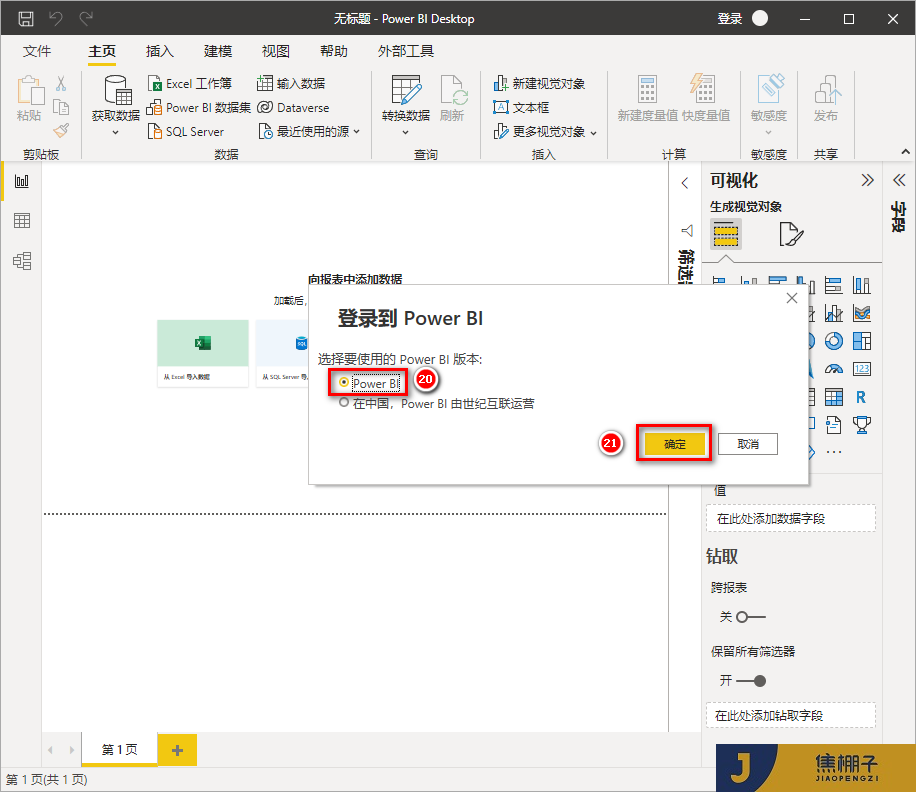Screen dimensions: 916x792
Task: Insert a 文本框 text box
Action: click(522, 107)
